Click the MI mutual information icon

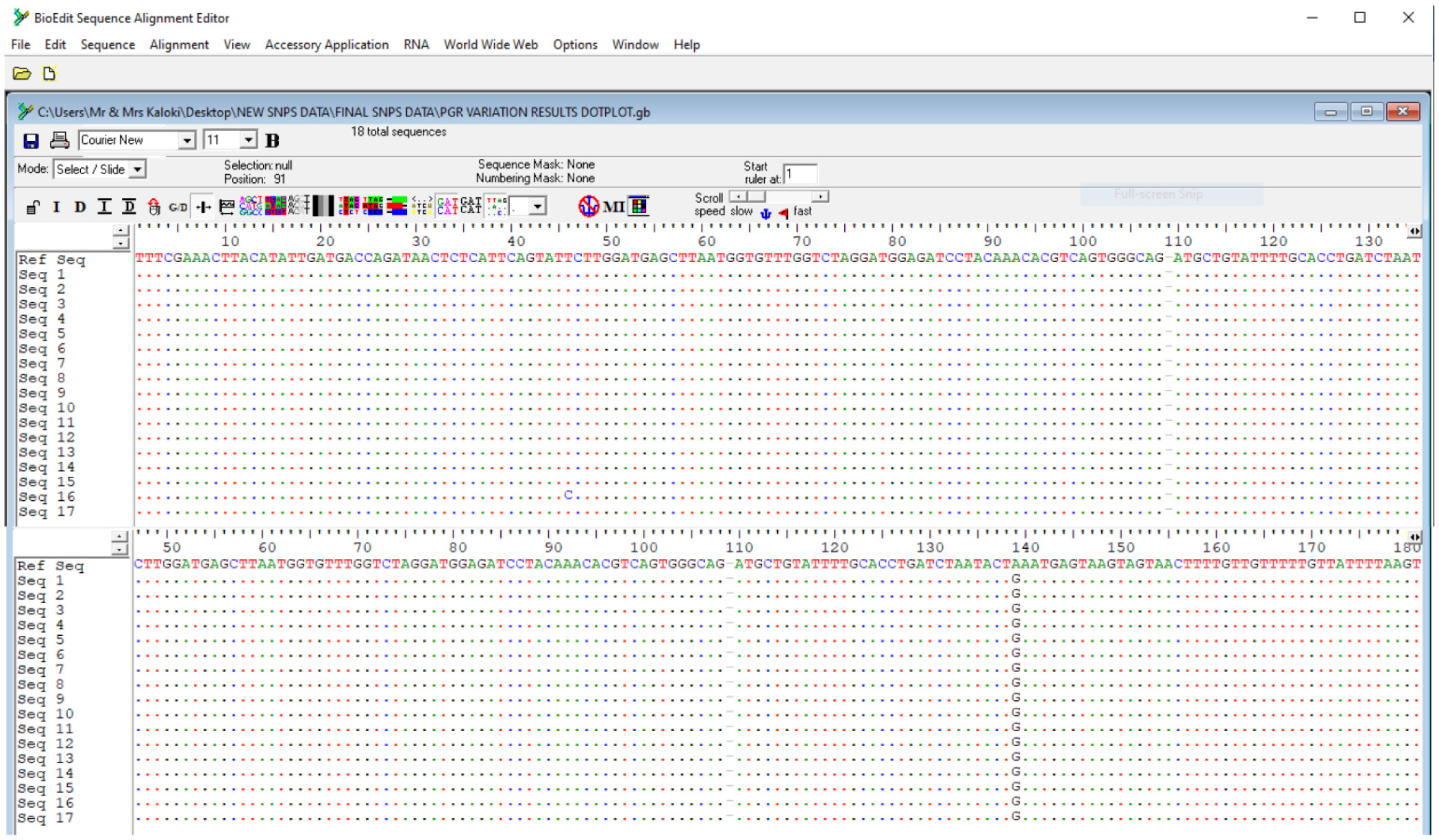click(x=613, y=206)
